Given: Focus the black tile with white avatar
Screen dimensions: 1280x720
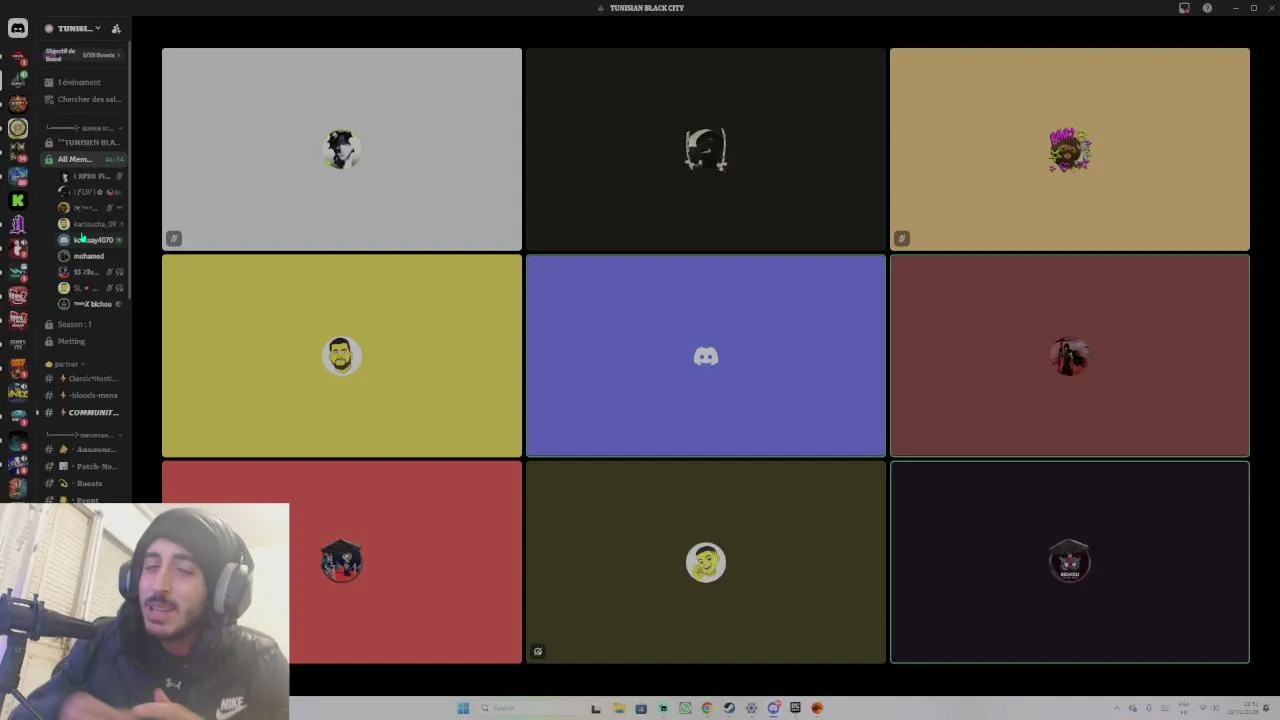Looking at the screenshot, I should [x=706, y=149].
